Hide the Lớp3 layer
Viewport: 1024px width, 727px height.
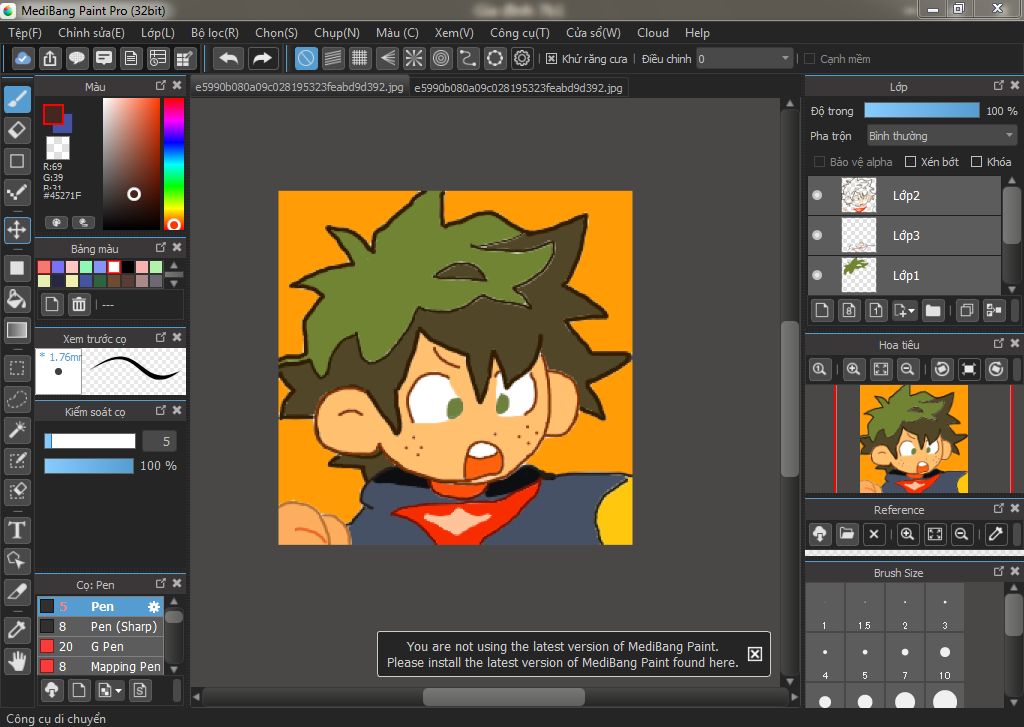pyautogui.click(x=817, y=235)
